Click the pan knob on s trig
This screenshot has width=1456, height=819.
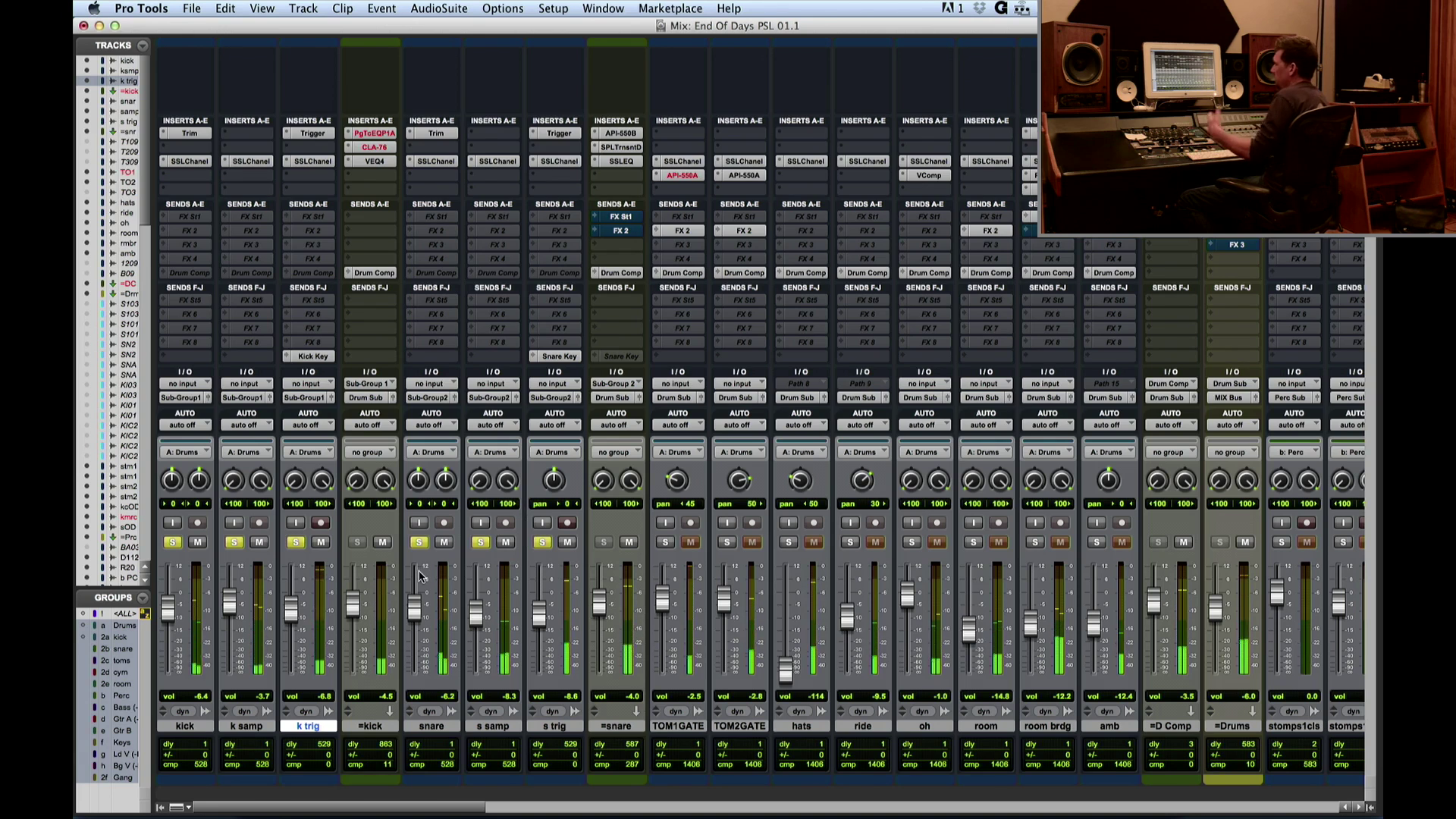click(554, 480)
